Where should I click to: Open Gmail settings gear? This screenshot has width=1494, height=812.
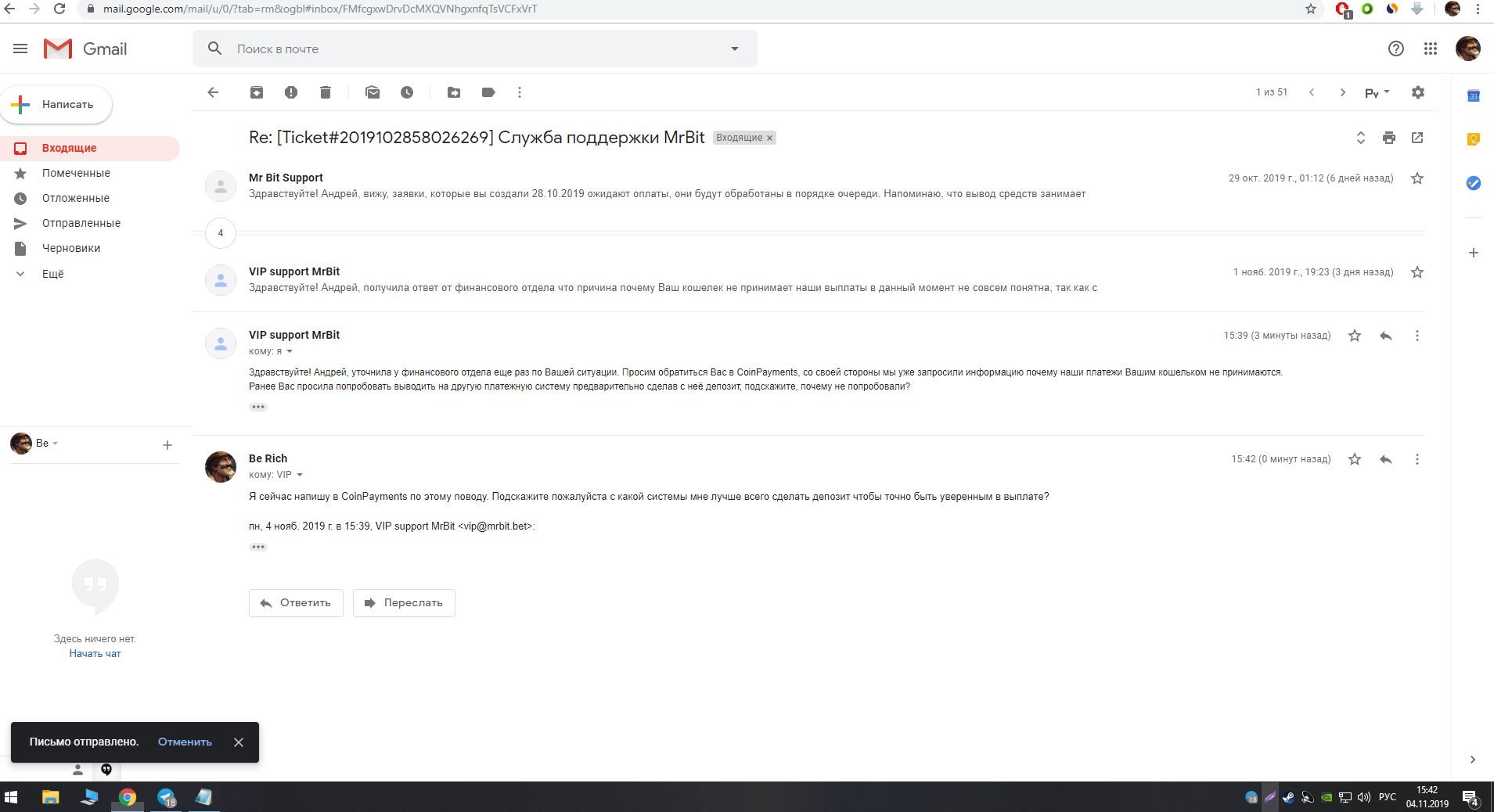[x=1418, y=92]
